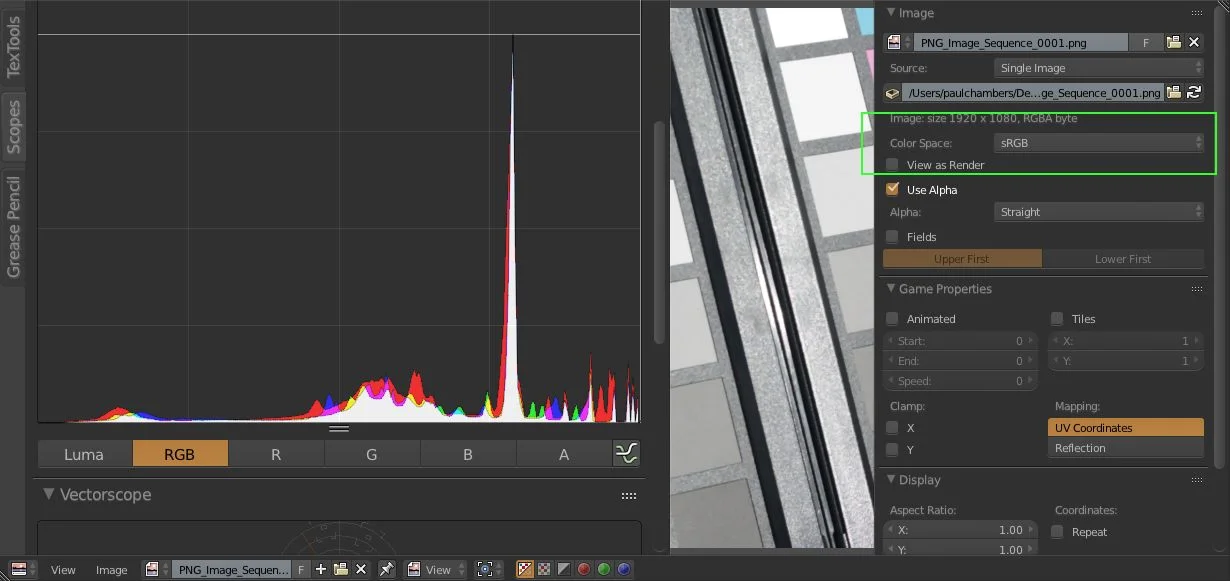Click the animation End value field
The width and height of the screenshot is (1230, 581).
coord(961,361)
